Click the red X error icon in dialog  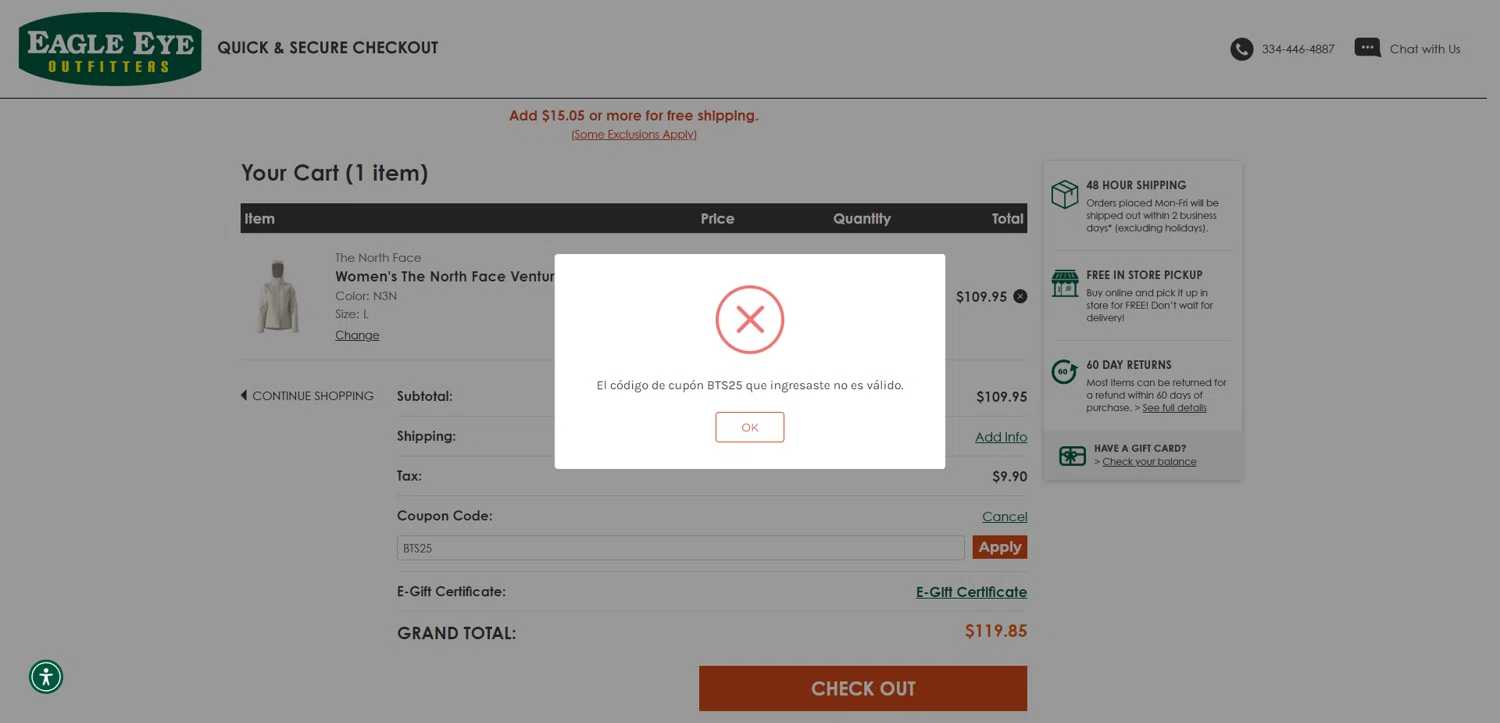[750, 320]
